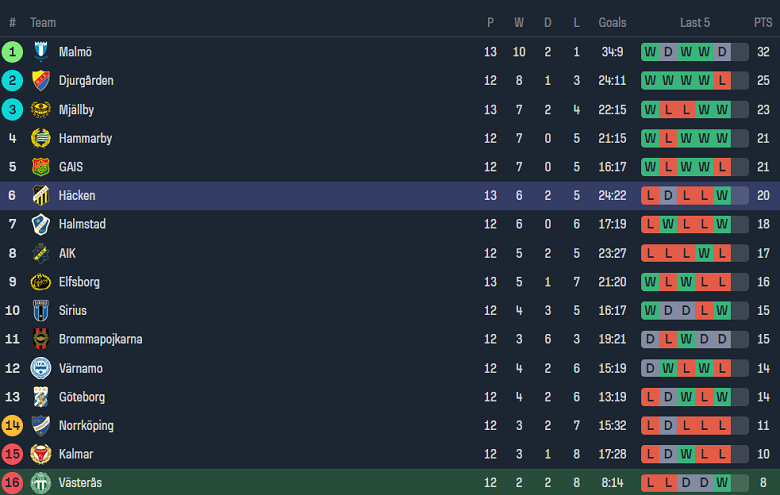Click the Djurgården club badge
This screenshot has width=780, height=495.
click(x=41, y=81)
